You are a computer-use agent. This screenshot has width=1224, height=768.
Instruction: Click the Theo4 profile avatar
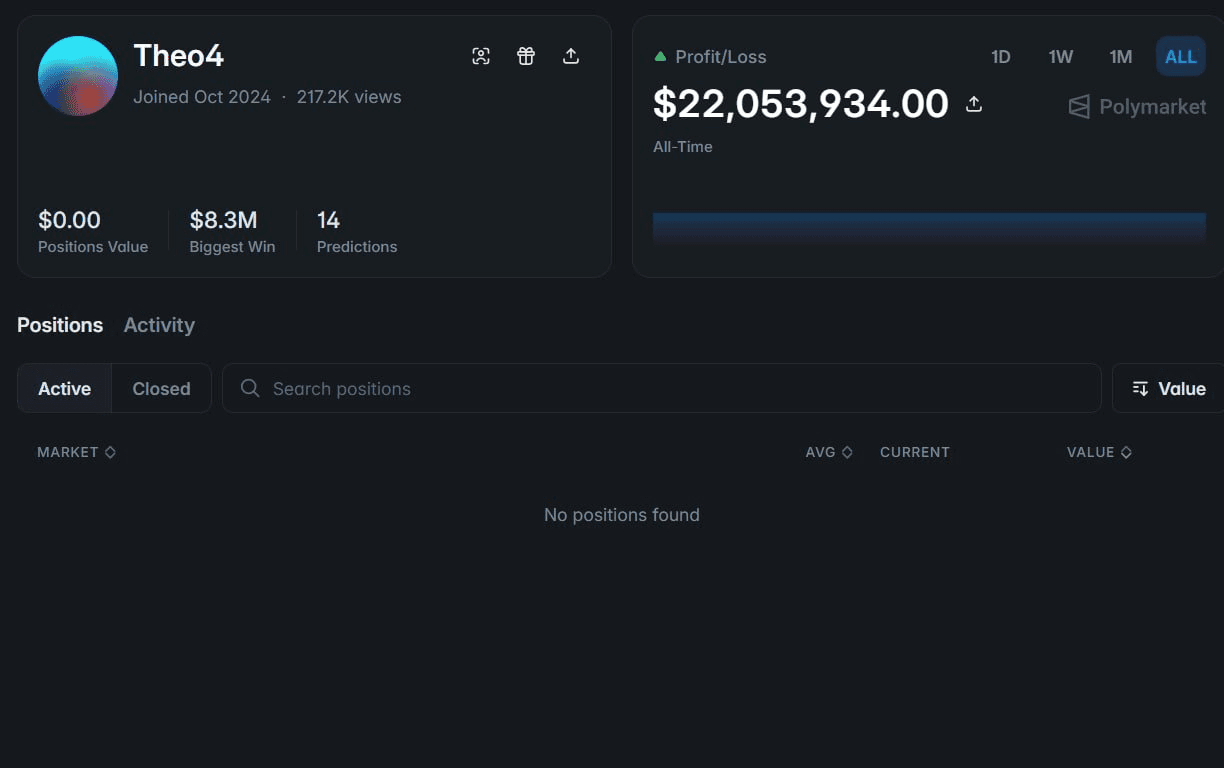click(x=78, y=76)
